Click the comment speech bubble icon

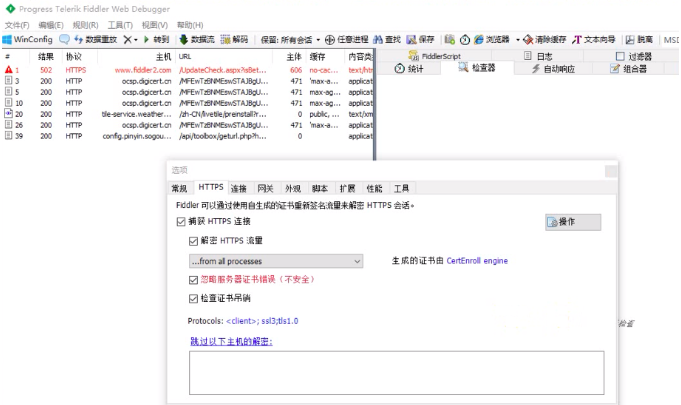point(64,40)
